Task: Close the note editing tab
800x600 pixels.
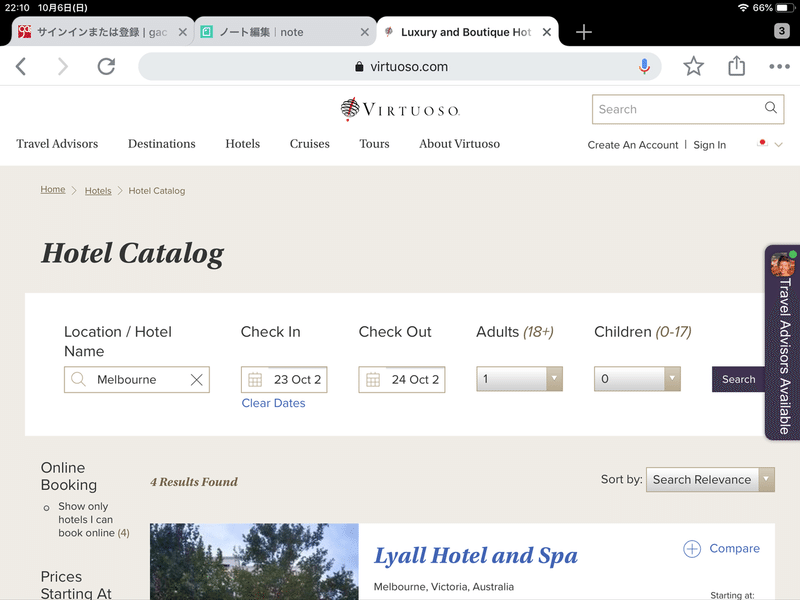Action: click(x=364, y=32)
